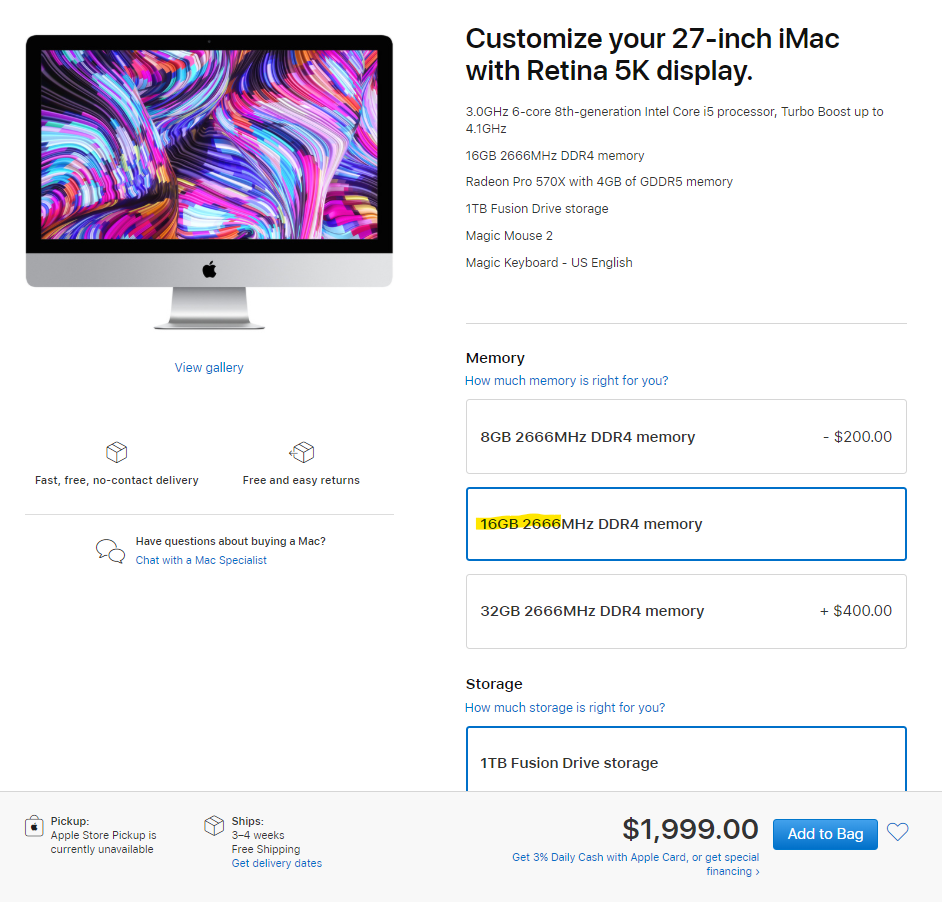The height and width of the screenshot is (902, 942).
Task: Click the iMac product image
Action: tap(209, 181)
